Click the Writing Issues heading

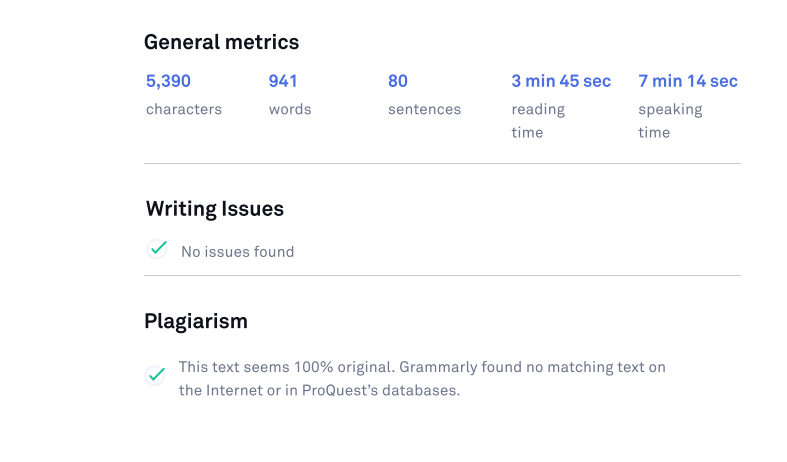pyautogui.click(x=214, y=209)
